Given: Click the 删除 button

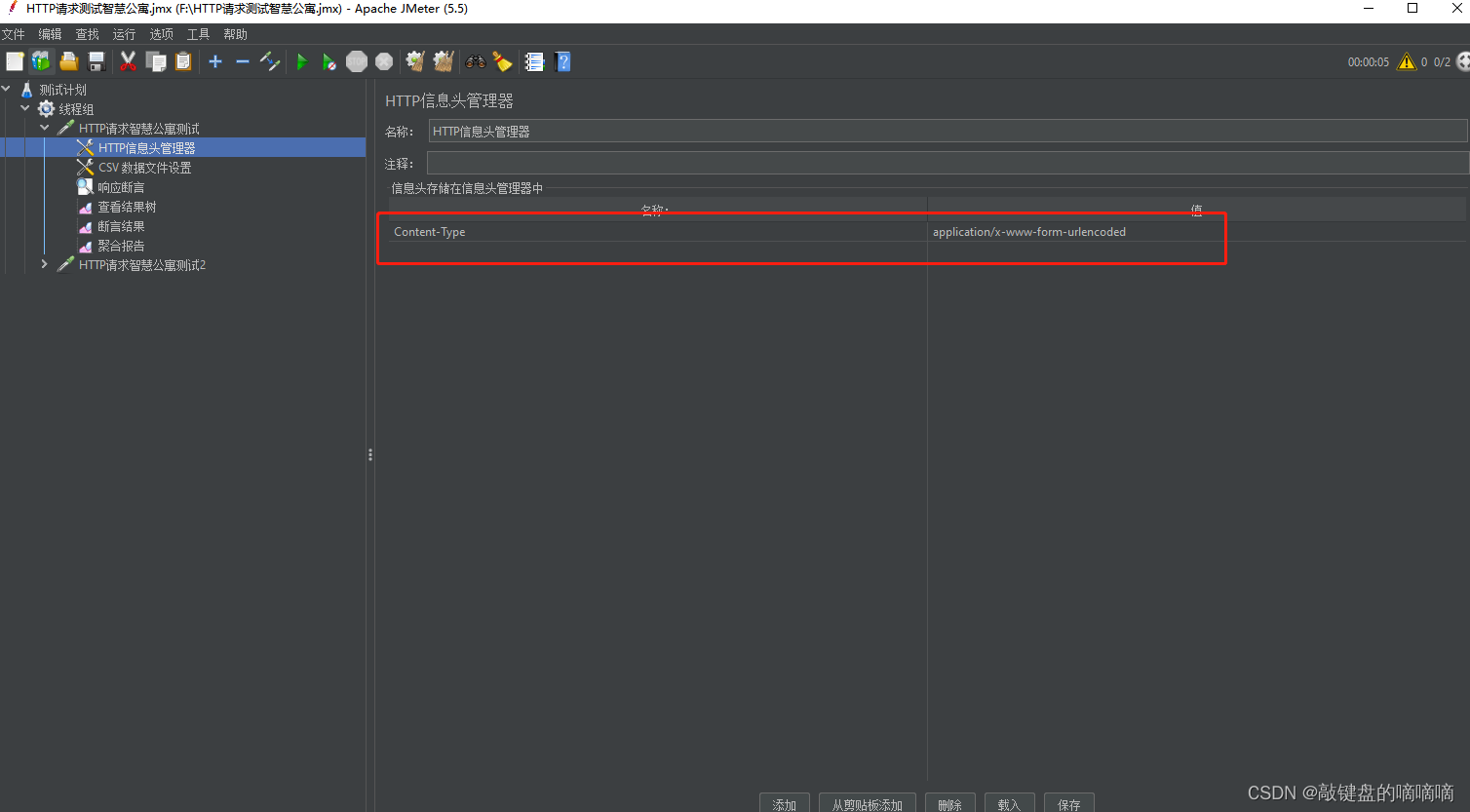Looking at the screenshot, I should (950, 803).
